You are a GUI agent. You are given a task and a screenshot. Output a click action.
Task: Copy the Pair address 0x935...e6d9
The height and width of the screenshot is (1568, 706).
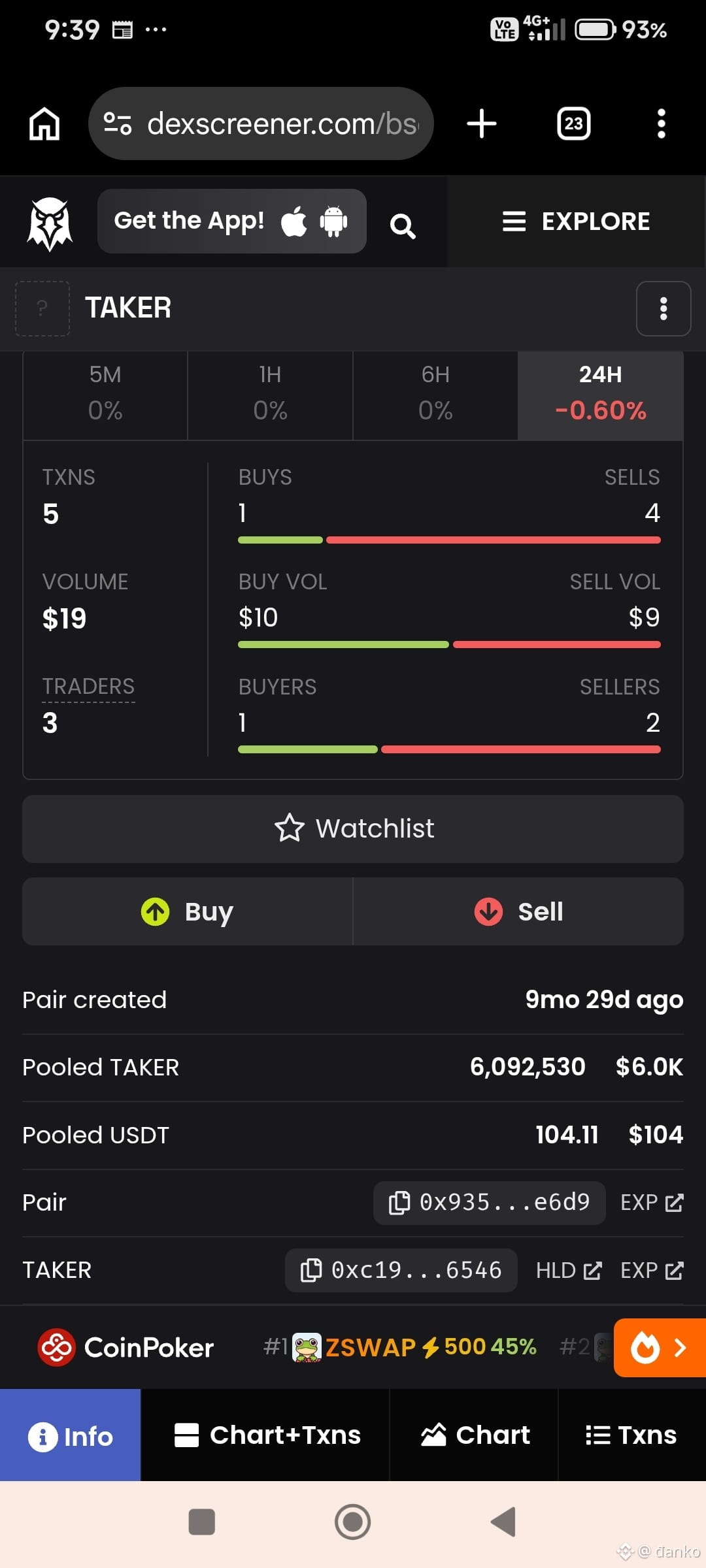489,1202
